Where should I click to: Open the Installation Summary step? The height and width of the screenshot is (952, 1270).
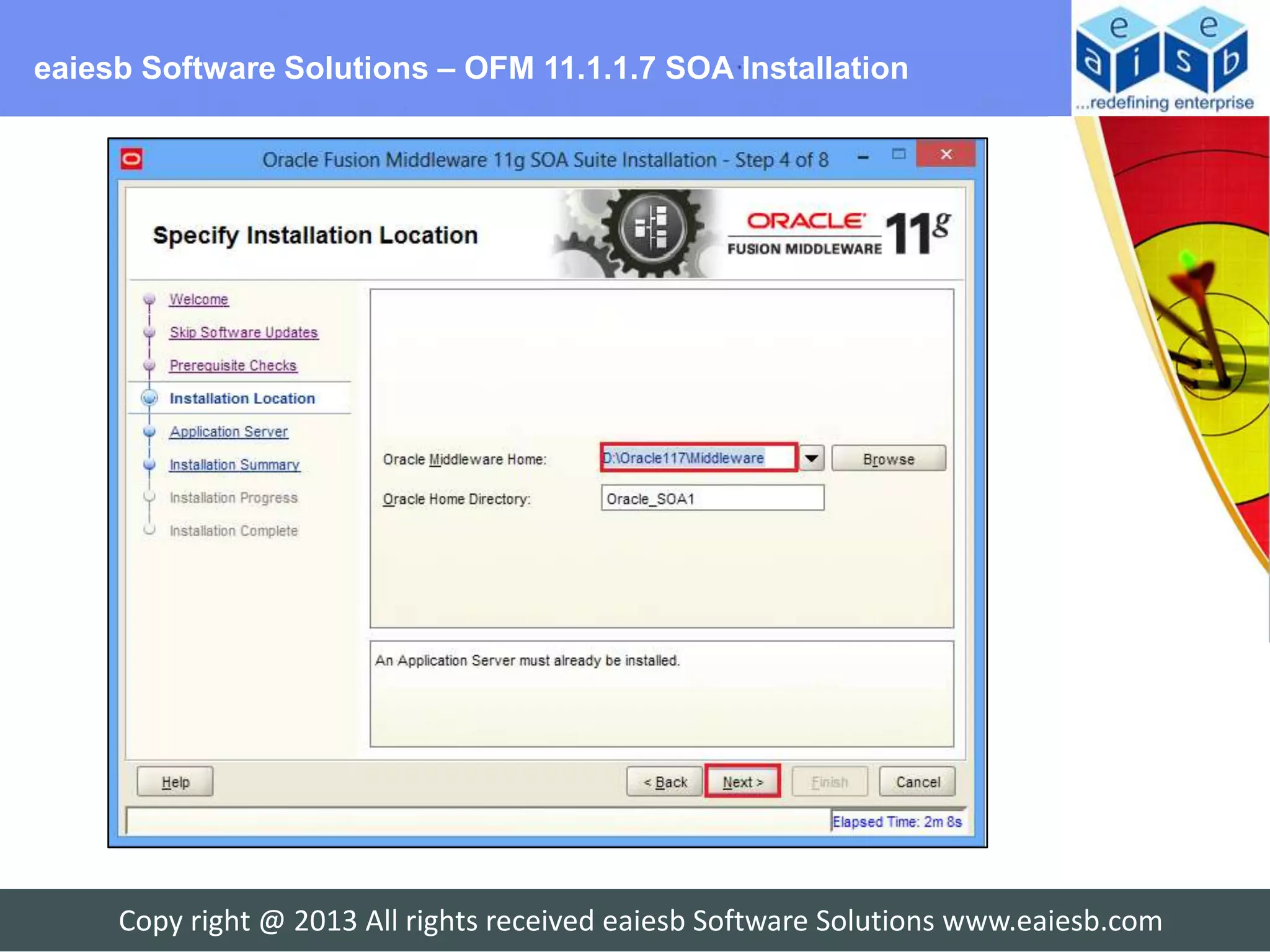click(x=234, y=465)
